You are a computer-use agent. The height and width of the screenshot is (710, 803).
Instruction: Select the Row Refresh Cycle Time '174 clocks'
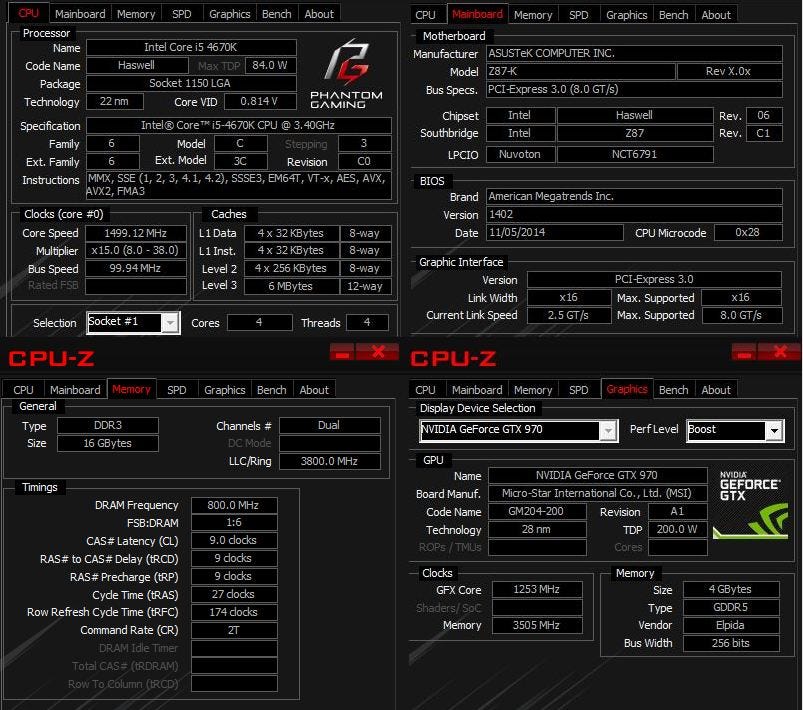(234, 612)
